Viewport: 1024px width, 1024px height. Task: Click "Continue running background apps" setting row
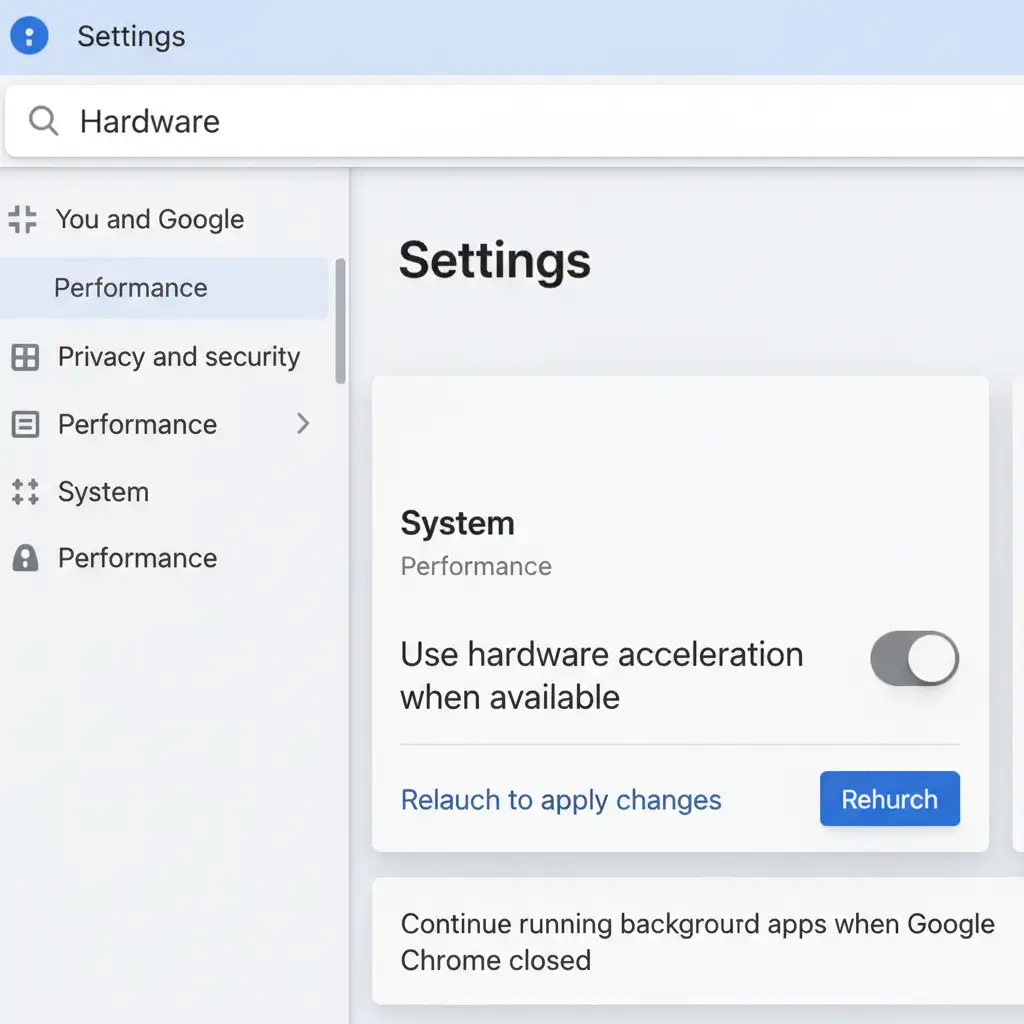[x=697, y=941]
